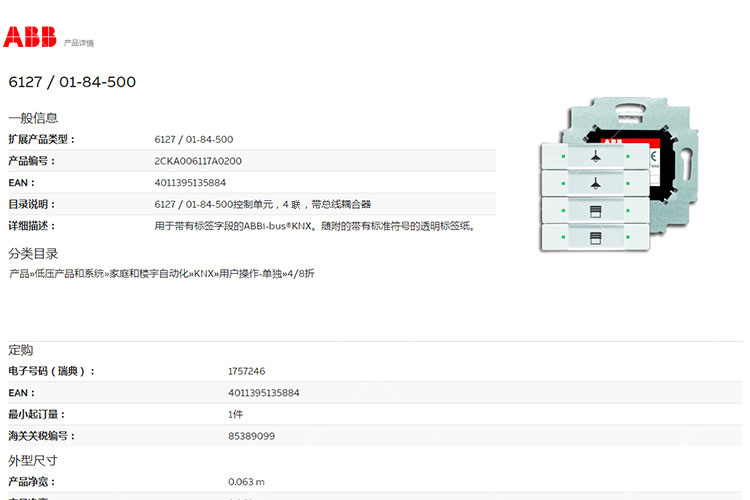This screenshot has height=500, width=750.
Task: Click the '产品编号' label
Action: coord(32,161)
